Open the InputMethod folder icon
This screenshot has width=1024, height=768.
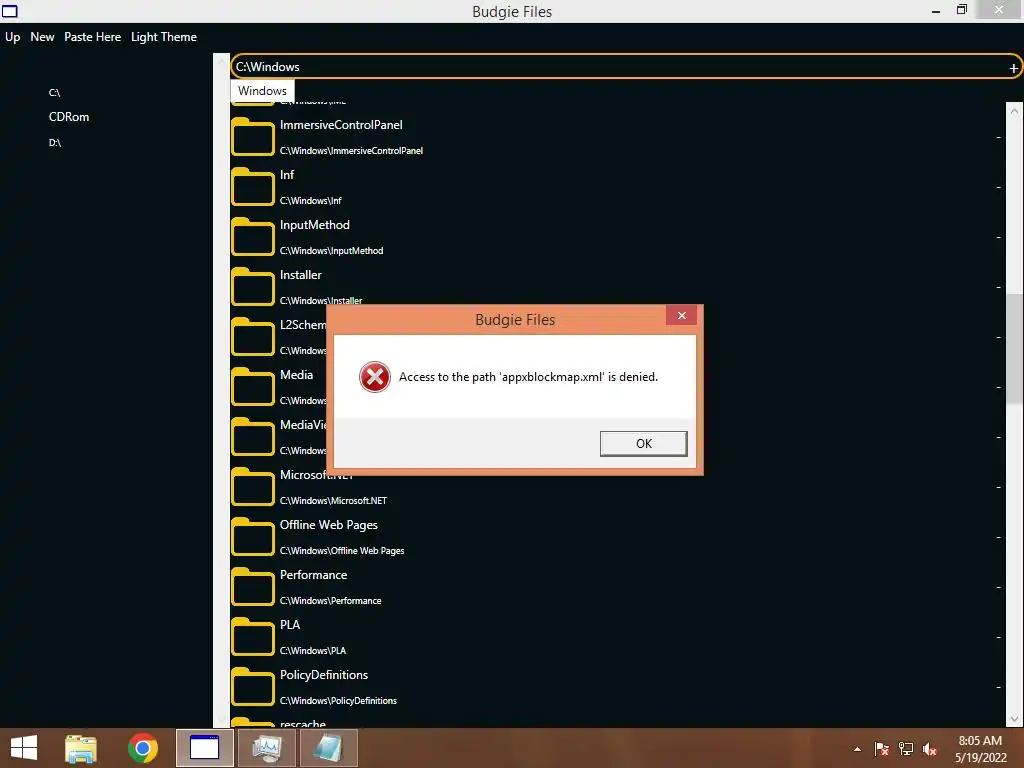point(253,236)
